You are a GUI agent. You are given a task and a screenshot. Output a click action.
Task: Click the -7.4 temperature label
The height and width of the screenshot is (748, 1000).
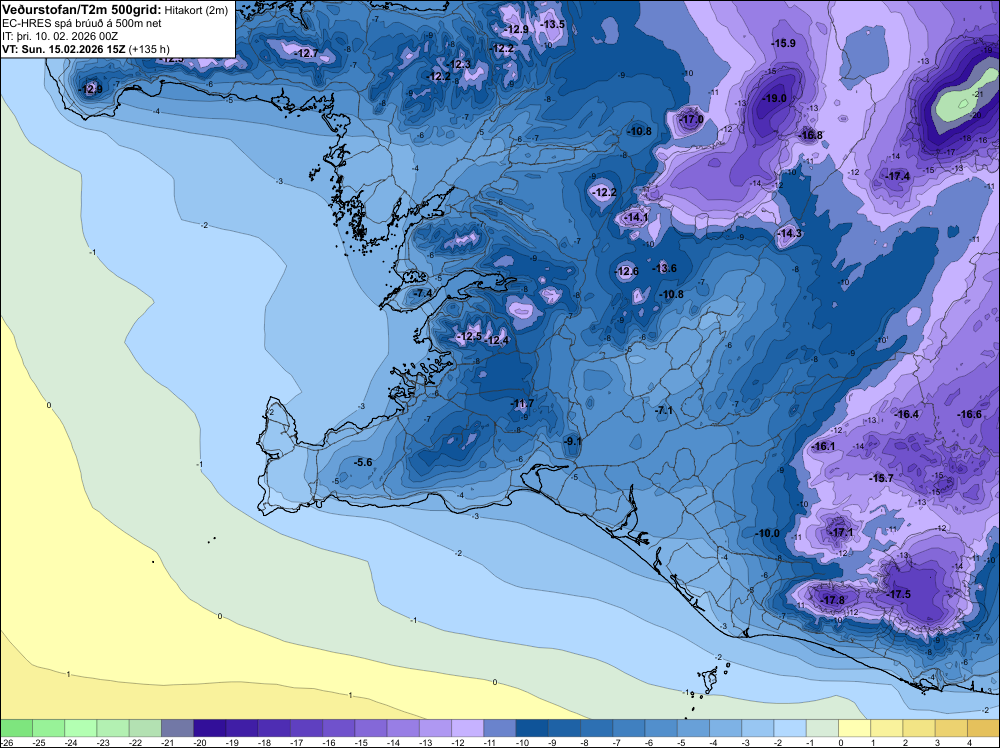(422, 293)
